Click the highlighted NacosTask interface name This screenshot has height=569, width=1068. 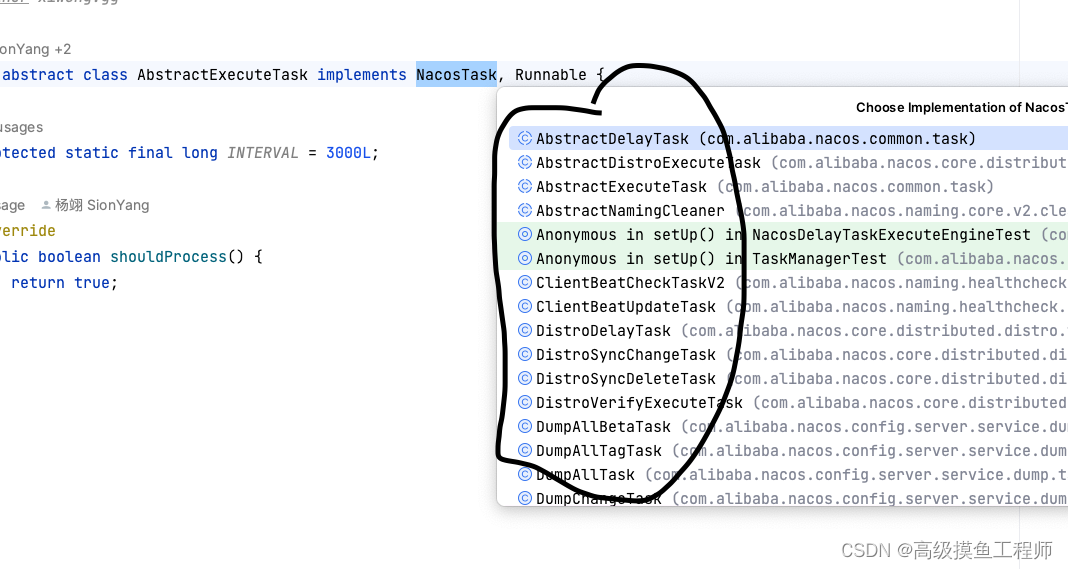pos(456,74)
